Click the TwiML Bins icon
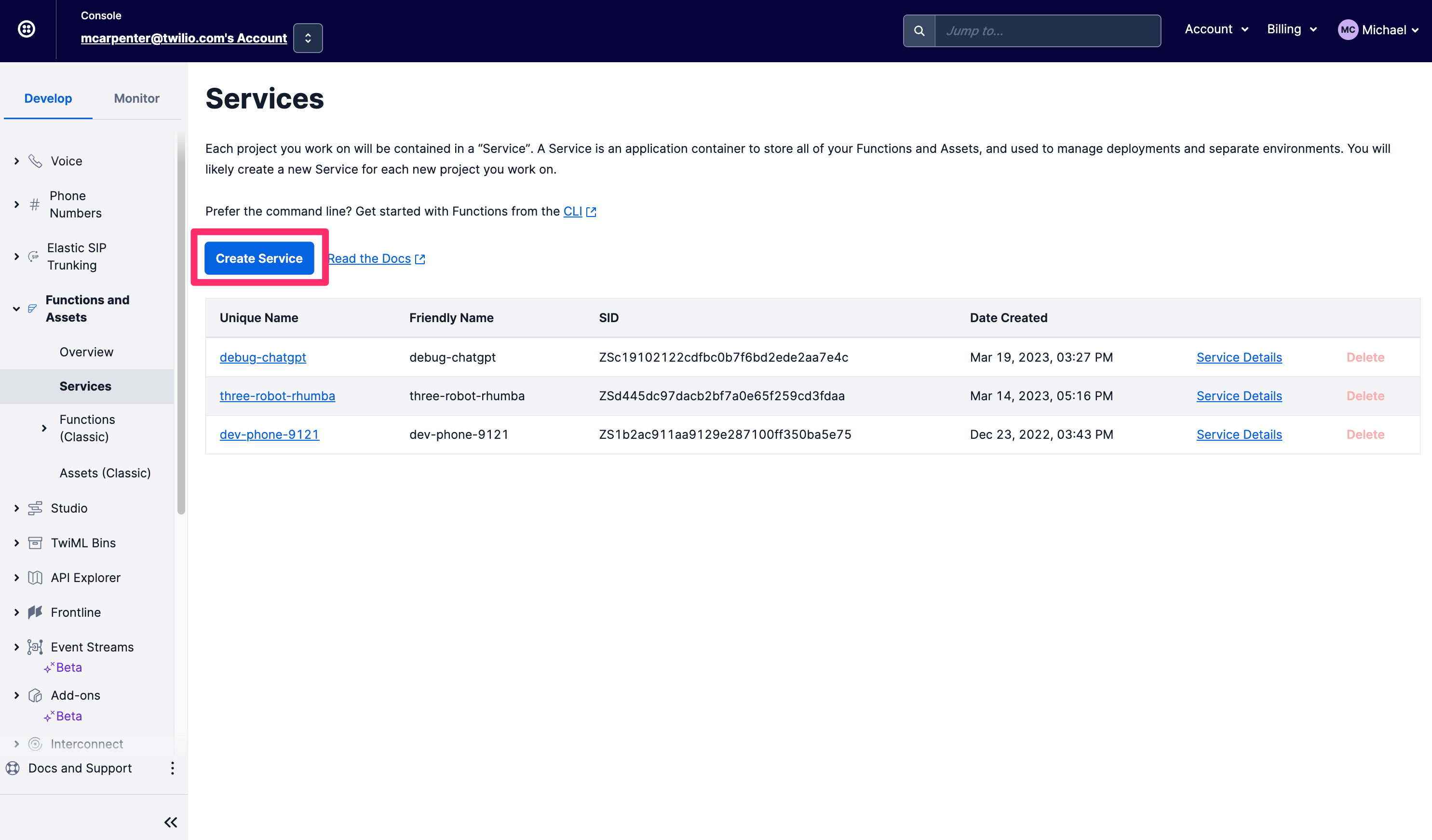This screenshot has width=1432, height=840. click(35, 542)
